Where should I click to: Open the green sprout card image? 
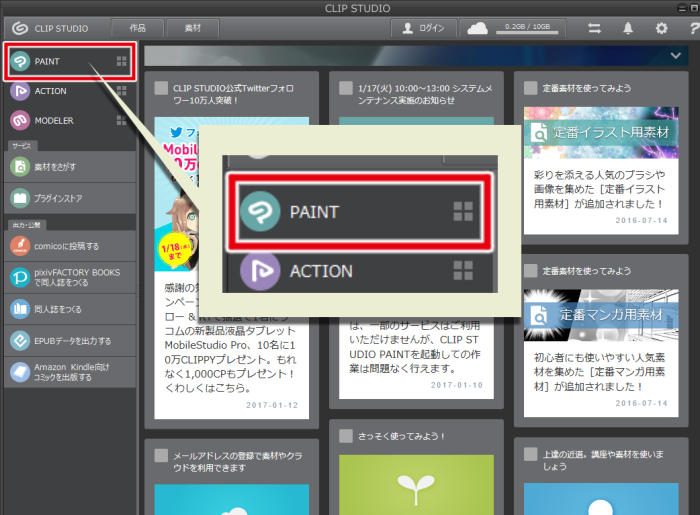pos(416,485)
